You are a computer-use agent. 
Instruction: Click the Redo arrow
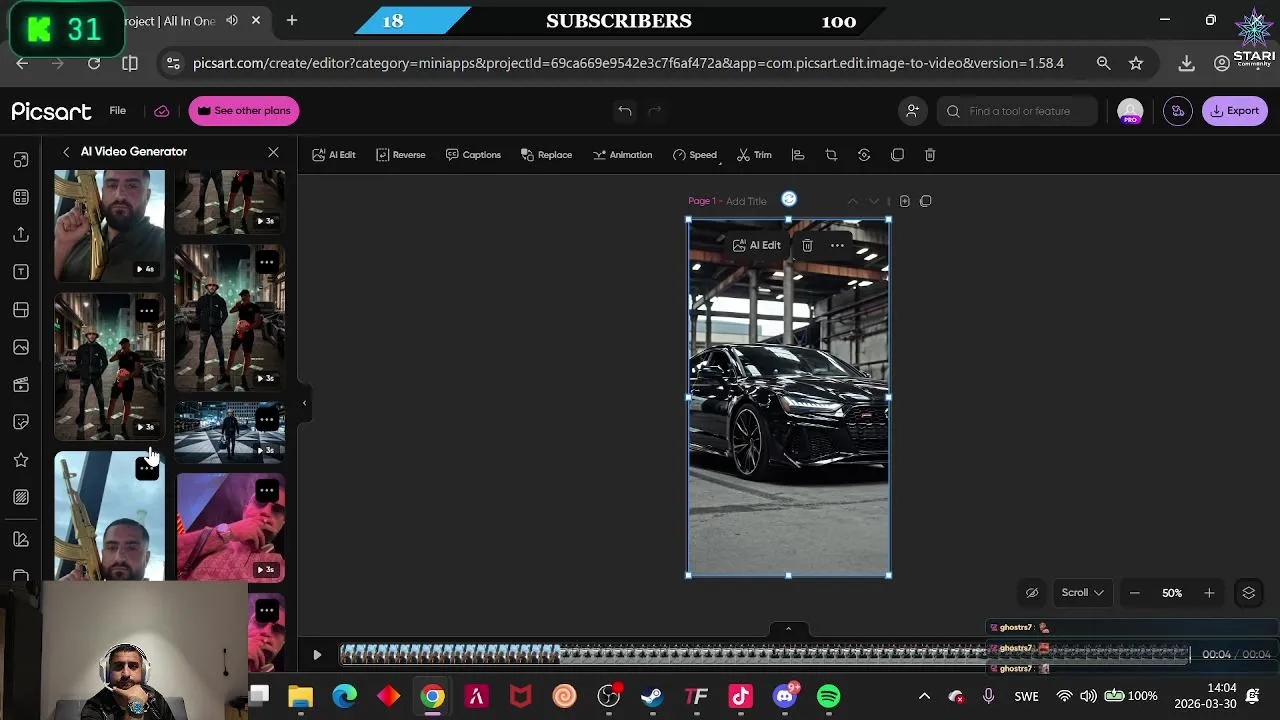click(655, 111)
